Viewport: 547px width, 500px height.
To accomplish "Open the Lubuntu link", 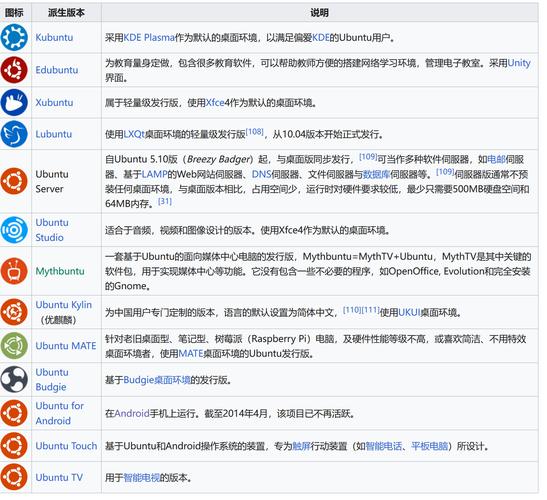I will pyautogui.click(x=54, y=134).
